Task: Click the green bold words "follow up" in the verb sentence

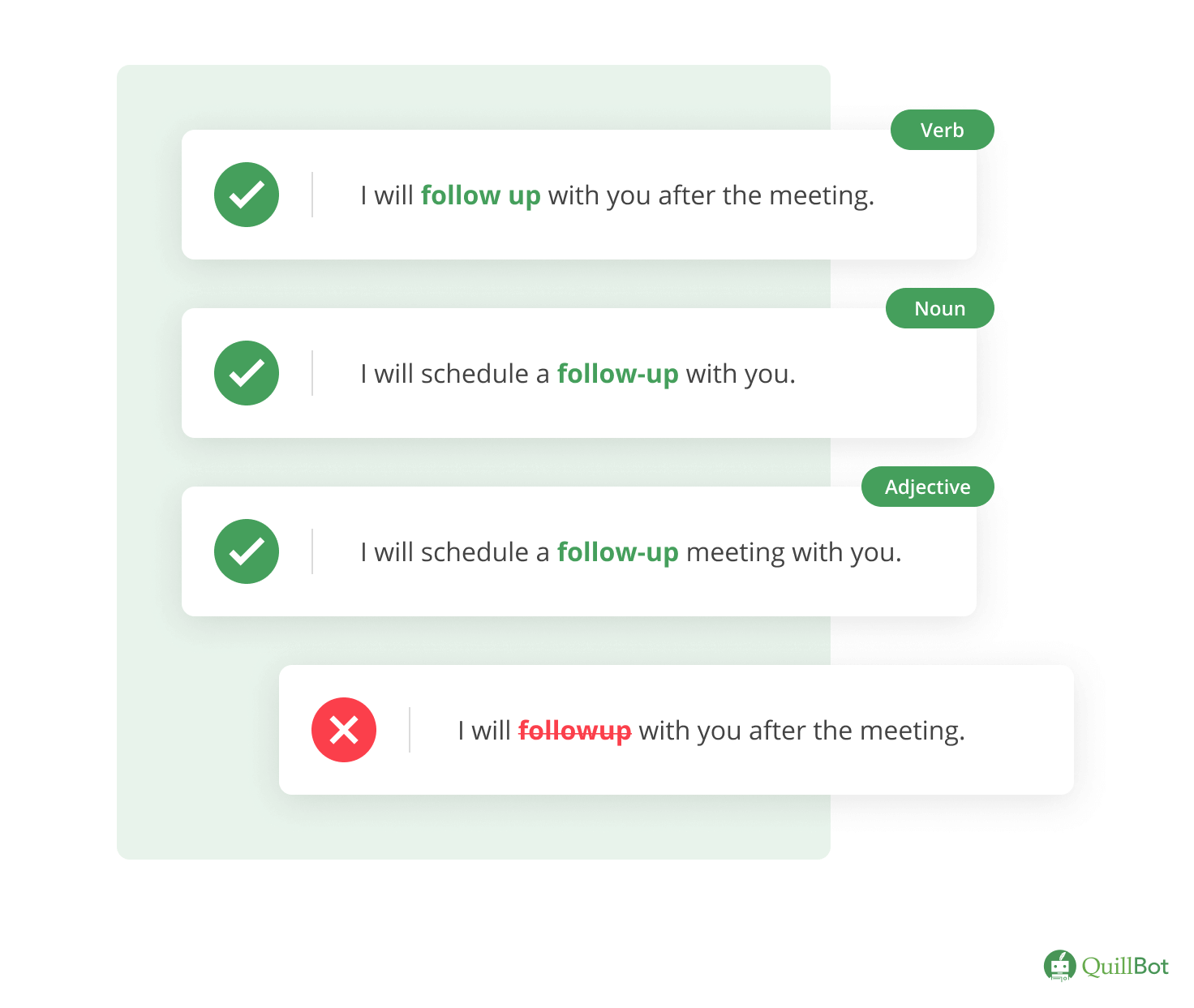Action: click(x=480, y=195)
